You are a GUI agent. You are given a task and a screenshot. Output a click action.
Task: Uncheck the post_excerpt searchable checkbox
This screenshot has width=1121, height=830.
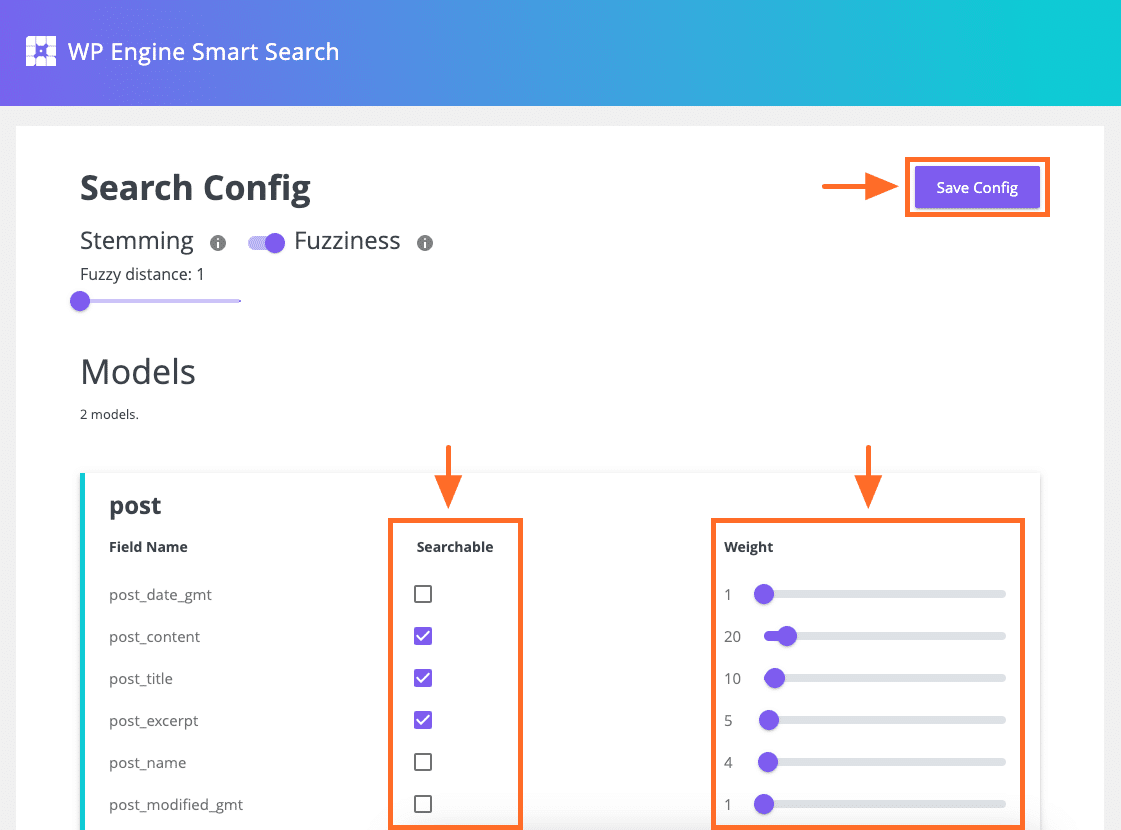point(422,720)
